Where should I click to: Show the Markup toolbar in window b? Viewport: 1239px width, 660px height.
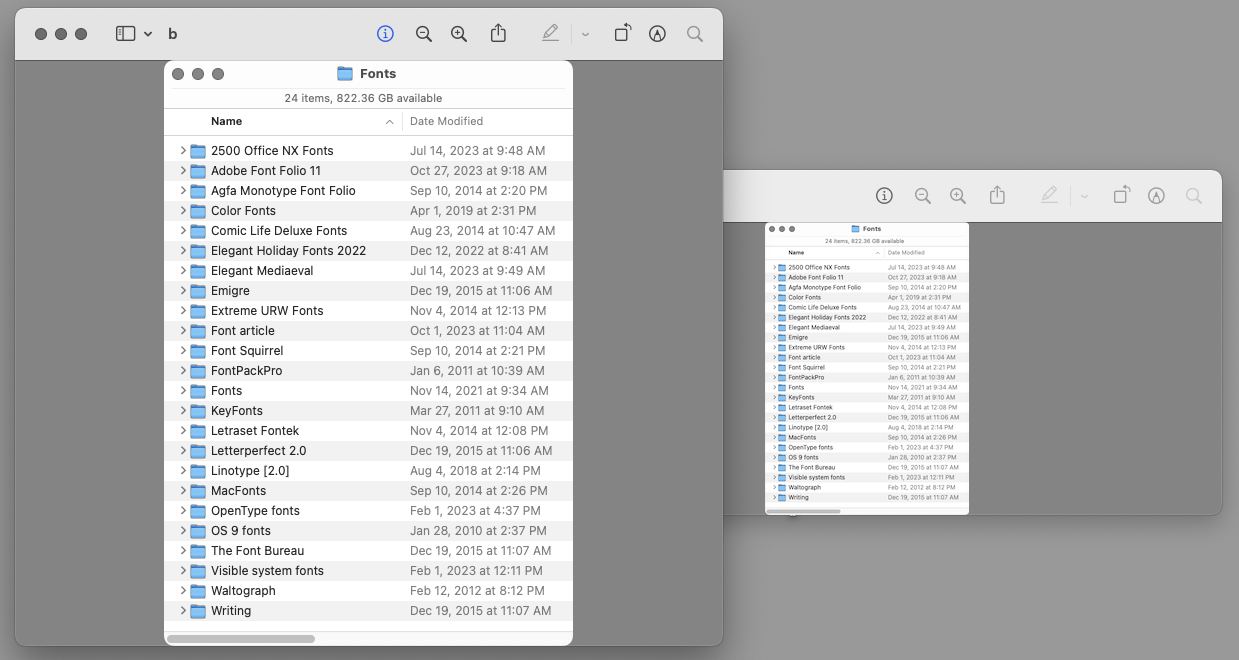click(x=657, y=34)
